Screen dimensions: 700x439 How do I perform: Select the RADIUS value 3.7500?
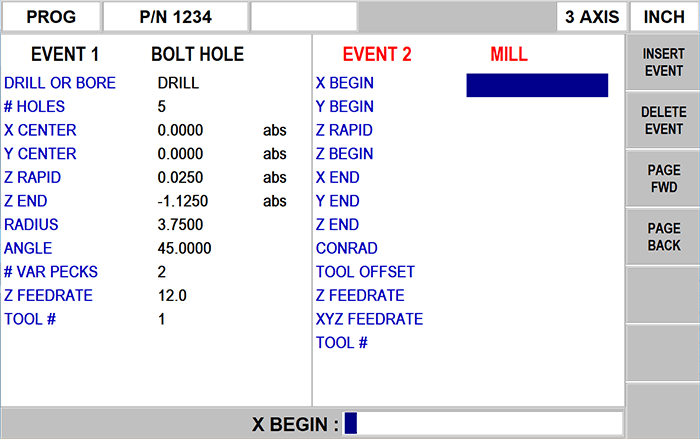pos(181,225)
